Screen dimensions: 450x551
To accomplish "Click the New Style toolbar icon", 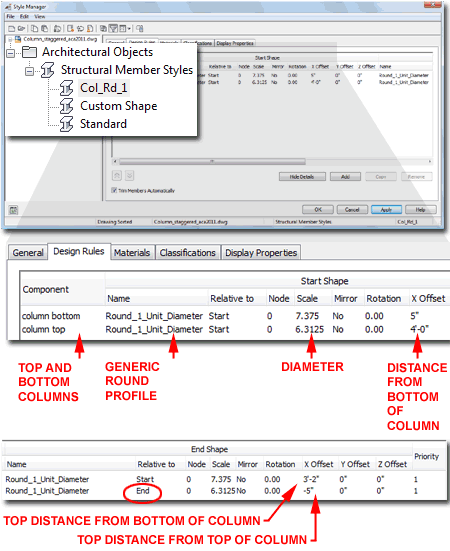I will click(x=70, y=28).
